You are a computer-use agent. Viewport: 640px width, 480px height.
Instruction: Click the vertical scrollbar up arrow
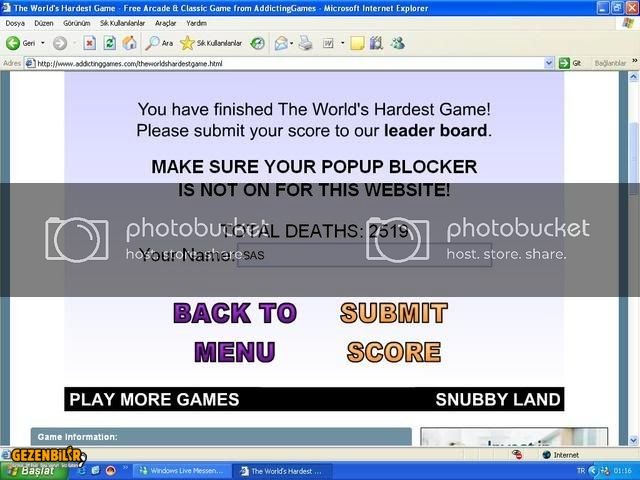(x=633, y=76)
